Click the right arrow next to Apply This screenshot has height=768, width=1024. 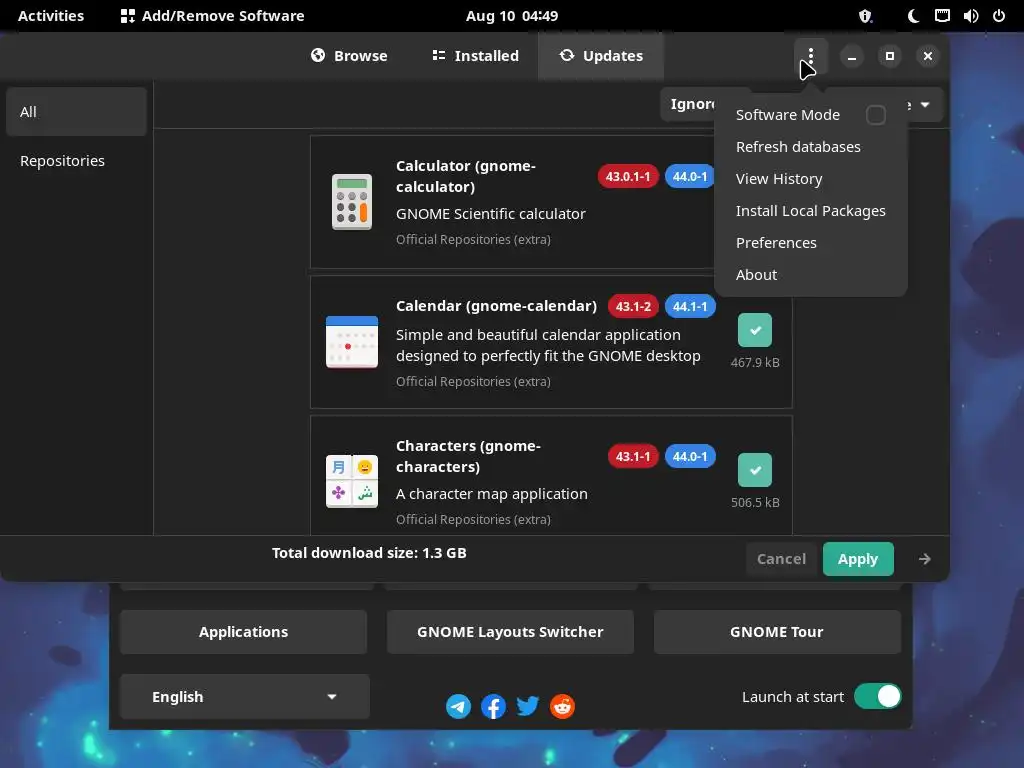[x=925, y=559]
